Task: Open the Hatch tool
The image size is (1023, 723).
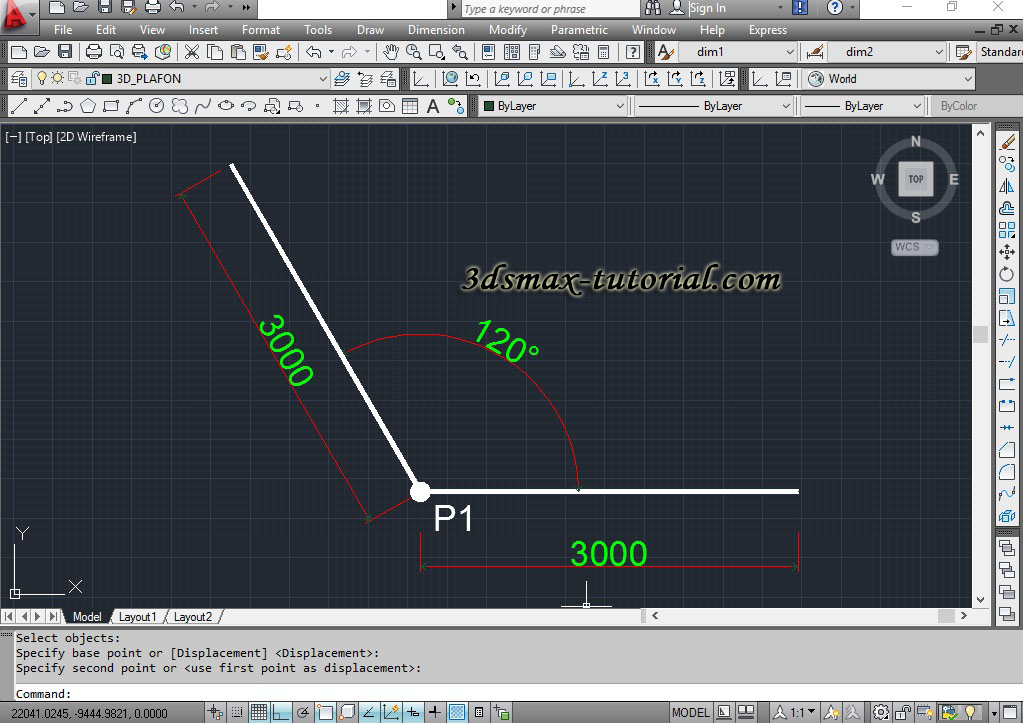Action: (341, 106)
